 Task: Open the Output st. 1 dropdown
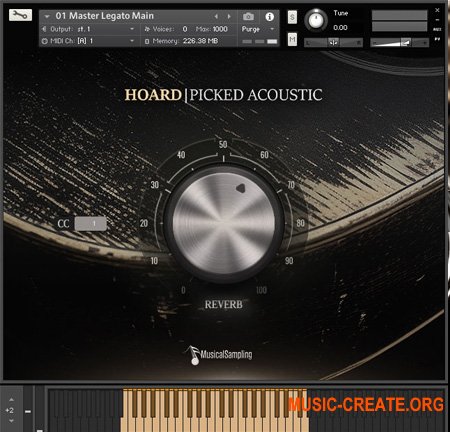pos(88,29)
